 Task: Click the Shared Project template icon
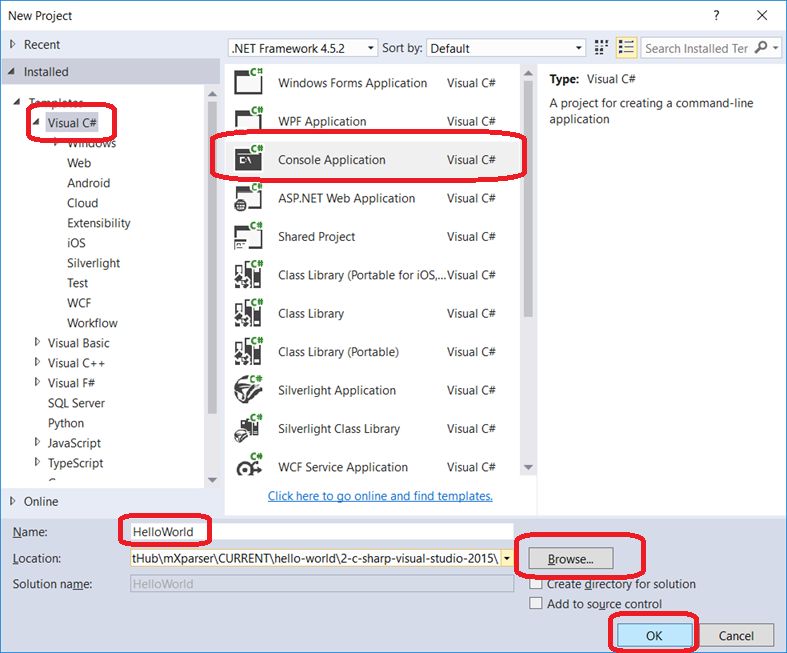click(248, 236)
